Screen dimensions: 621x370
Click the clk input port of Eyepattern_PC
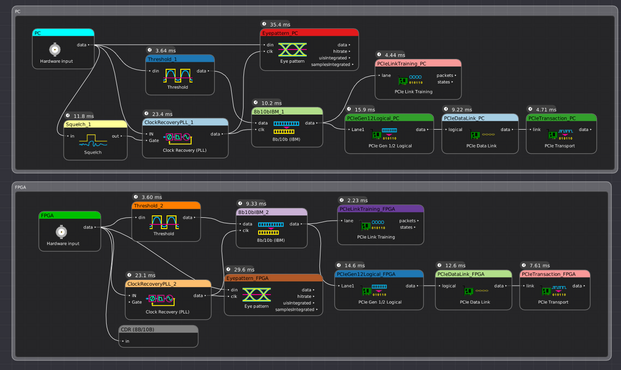click(x=268, y=51)
